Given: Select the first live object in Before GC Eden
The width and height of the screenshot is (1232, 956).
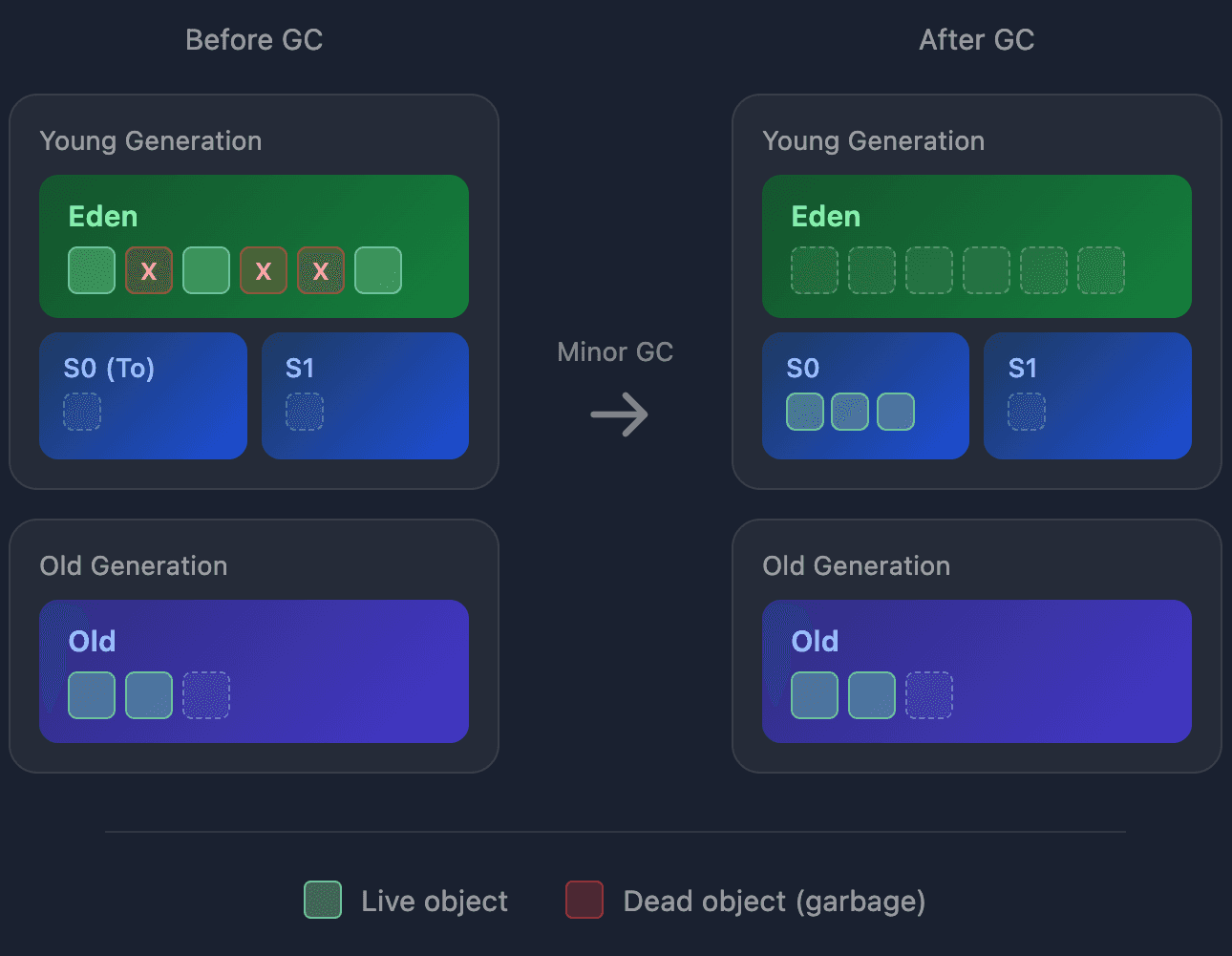Looking at the screenshot, I should coord(92,270).
